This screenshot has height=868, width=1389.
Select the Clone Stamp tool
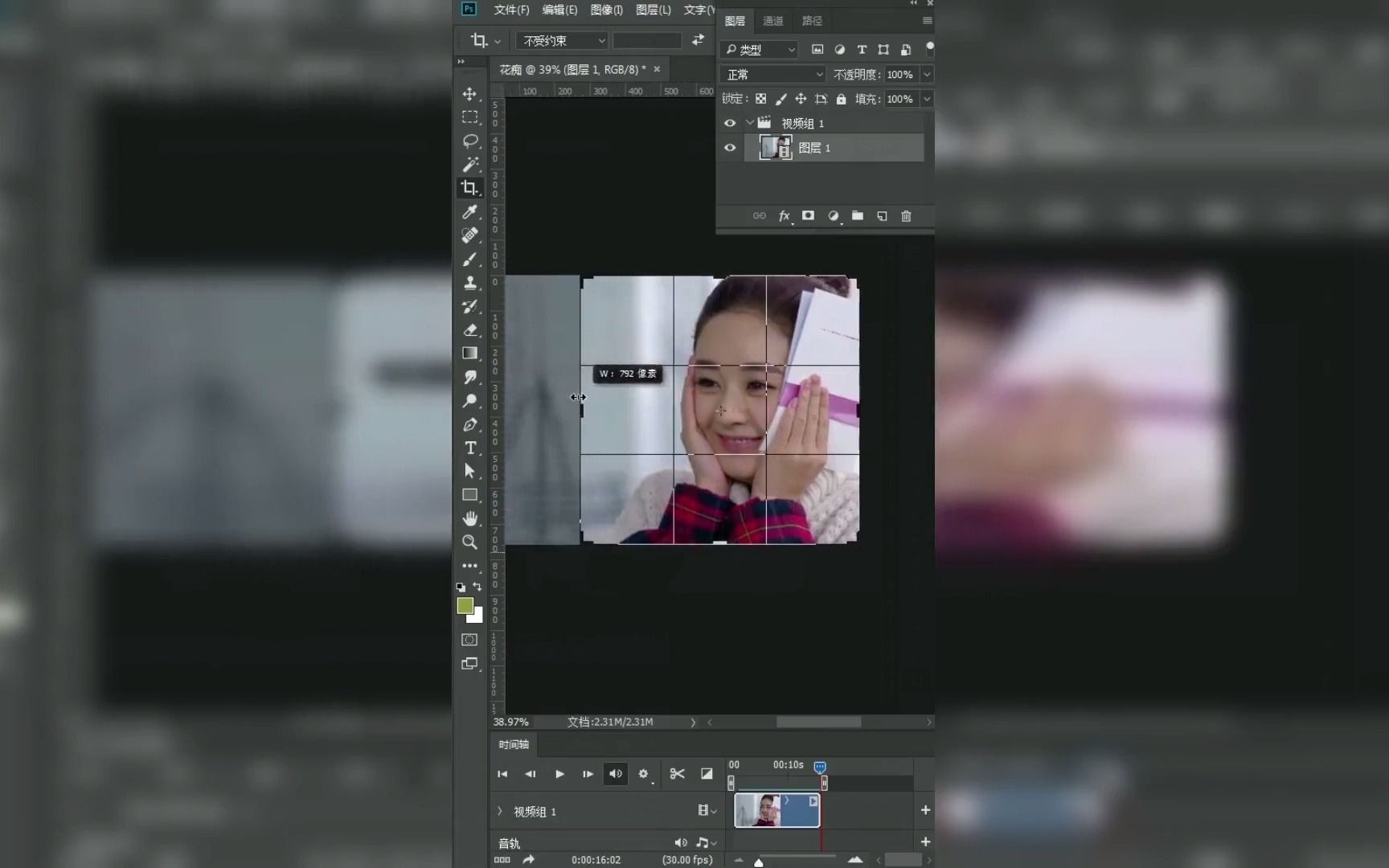(x=470, y=283)
